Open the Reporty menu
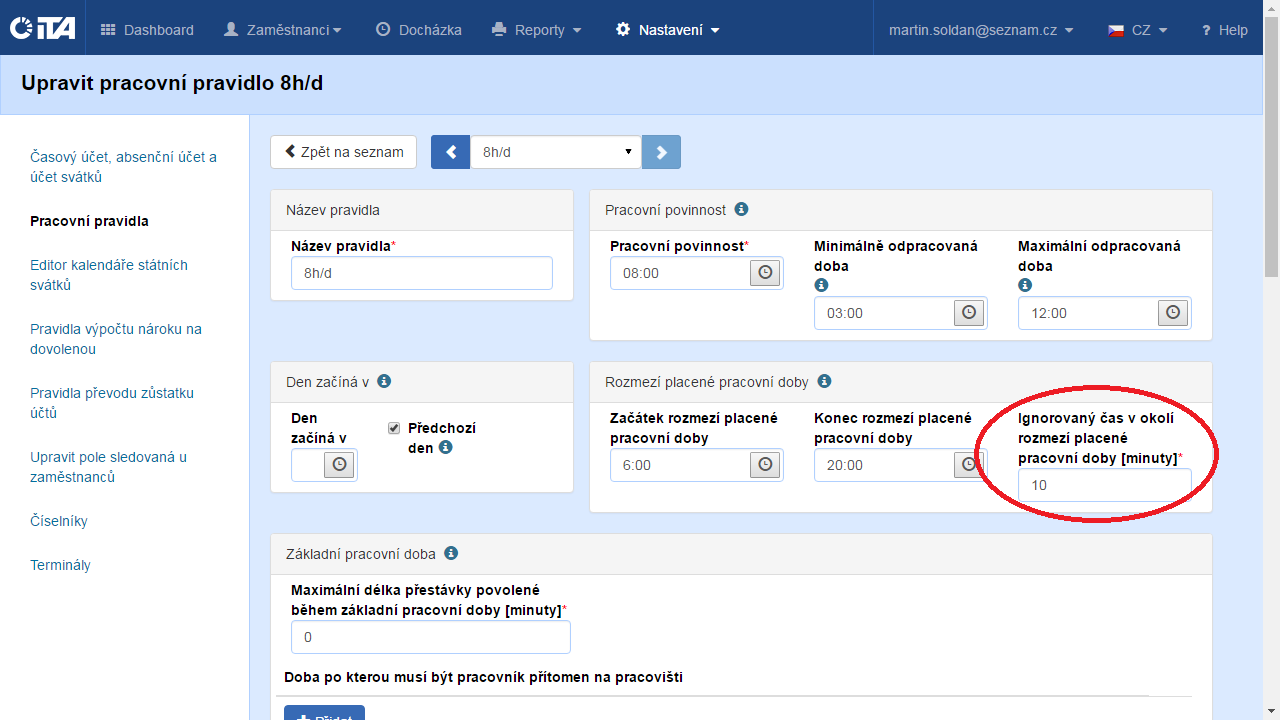The width and height of the screenshot is (1280, 720). tap(537, 30)
